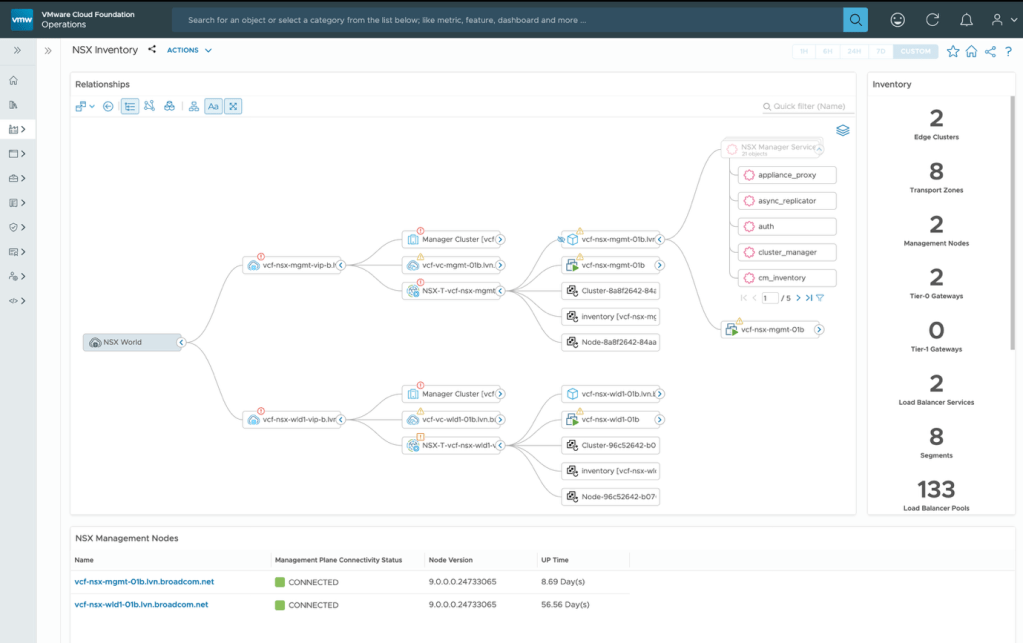Expand the vcf-nsx-wld1-01b node arrow
The width and height of the screenshot is (1023, 643).
[x=660, y=419]
